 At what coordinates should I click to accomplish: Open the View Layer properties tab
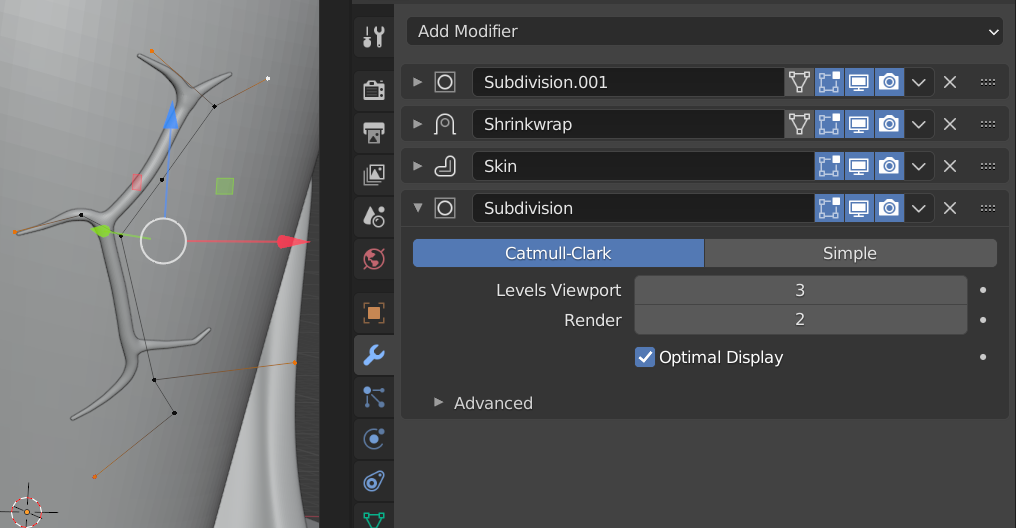[374, 174]
